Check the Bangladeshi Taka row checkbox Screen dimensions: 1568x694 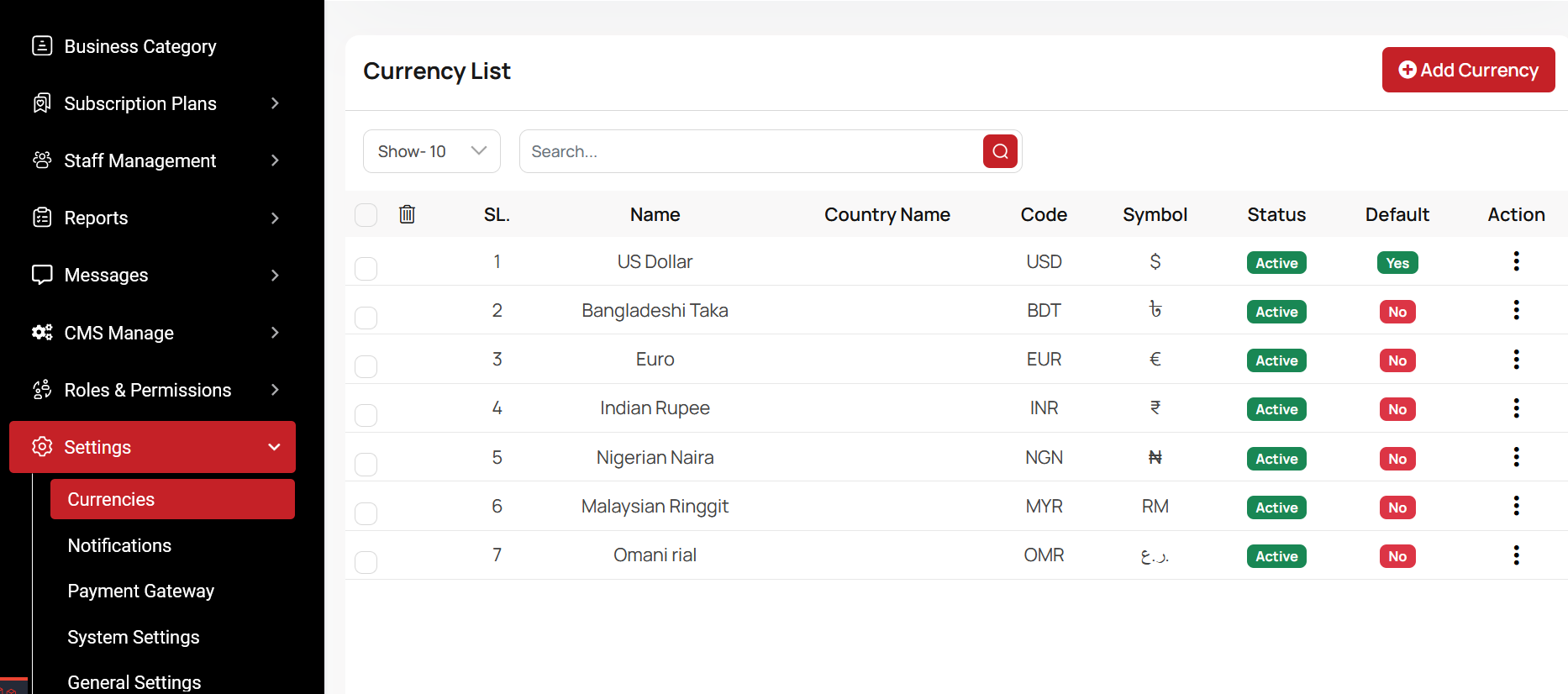[x=366, y=318]
